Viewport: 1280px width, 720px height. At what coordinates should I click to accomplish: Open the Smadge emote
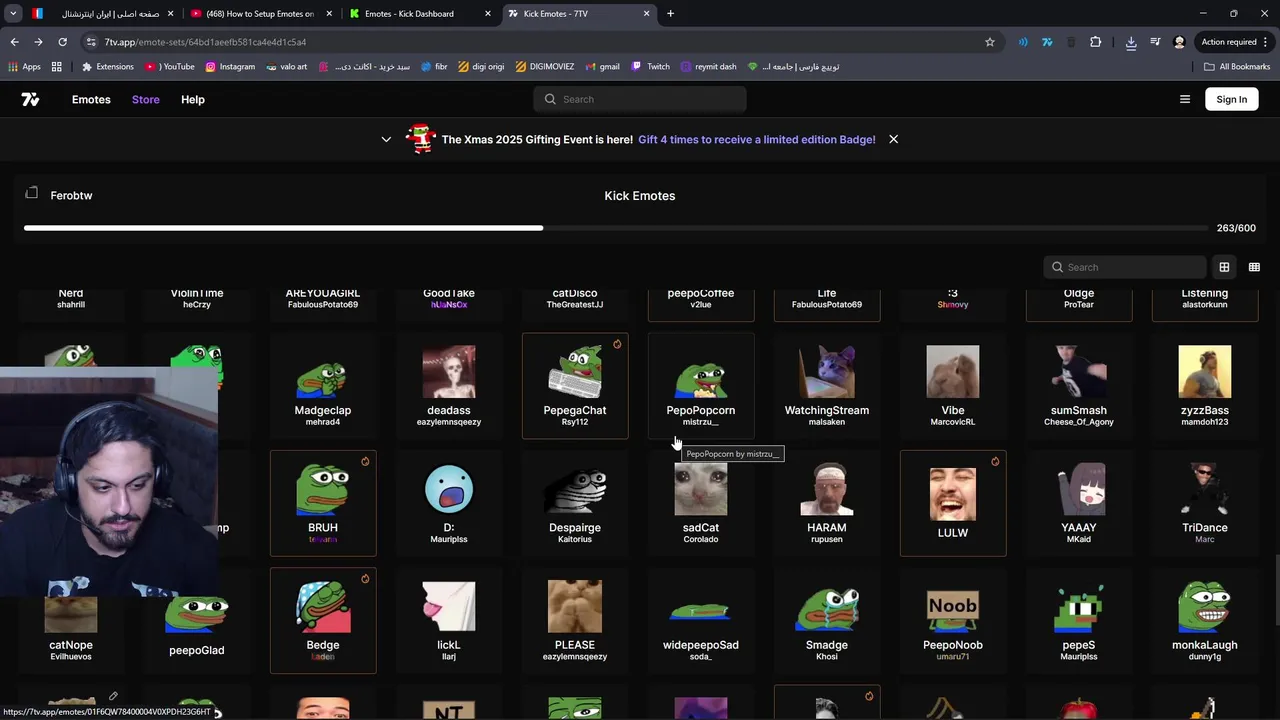coord(827,620)
